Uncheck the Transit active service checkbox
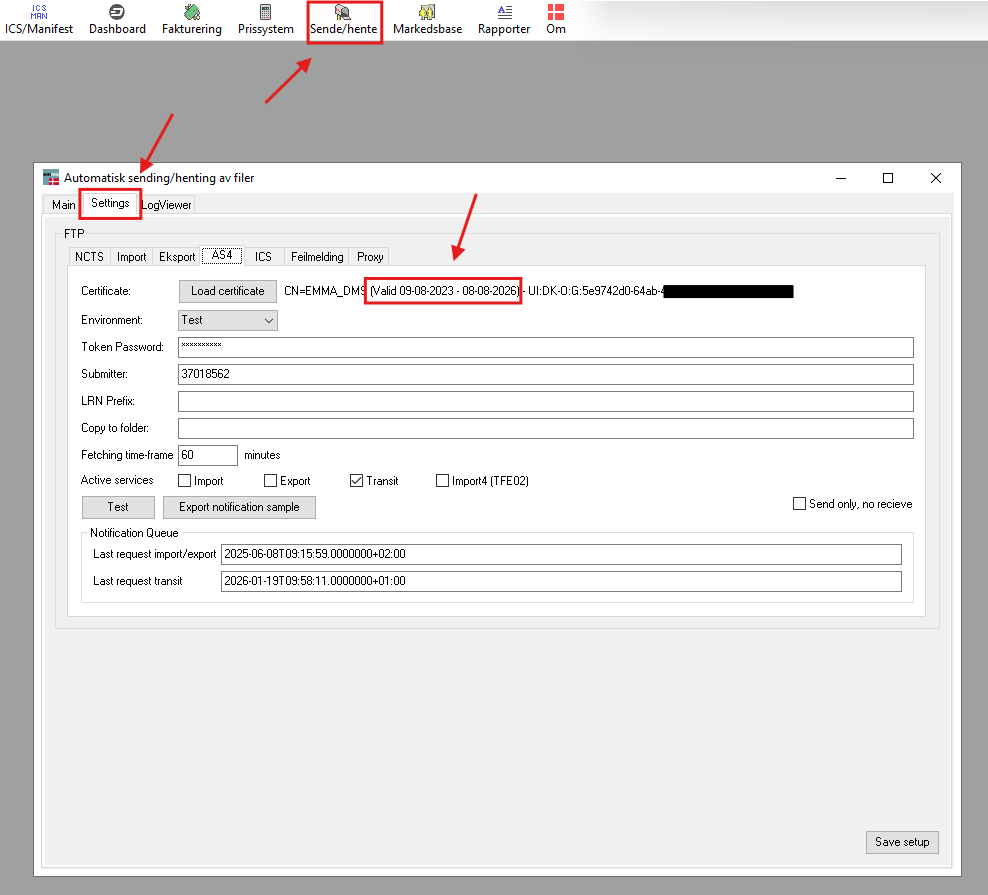Screen dimensions: 988x895 [356, 481]
